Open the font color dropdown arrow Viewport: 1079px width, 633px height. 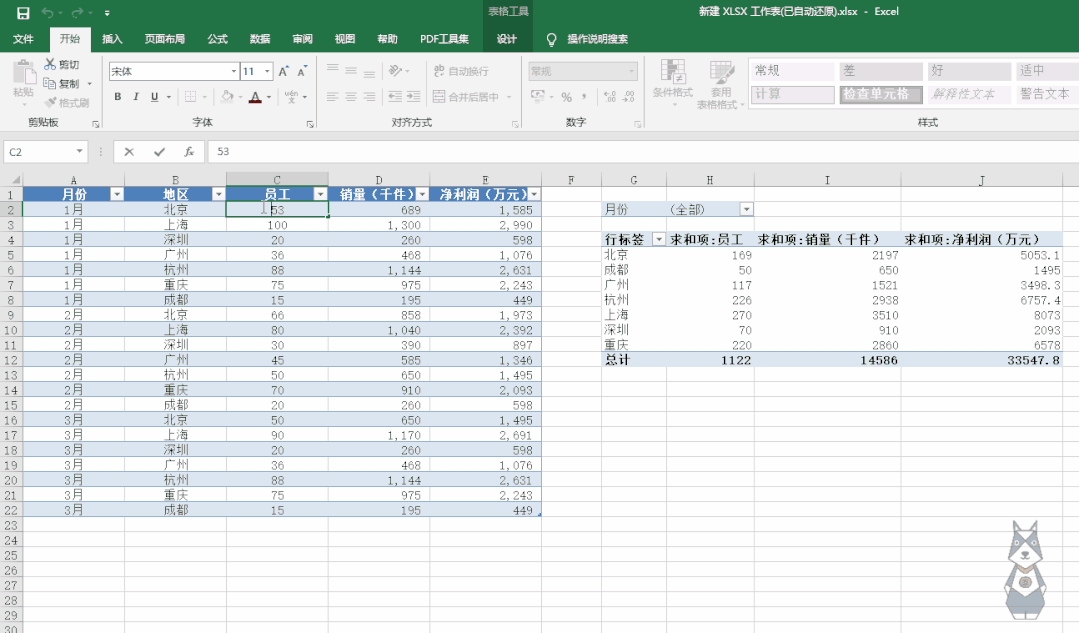[x=269, y=97]
